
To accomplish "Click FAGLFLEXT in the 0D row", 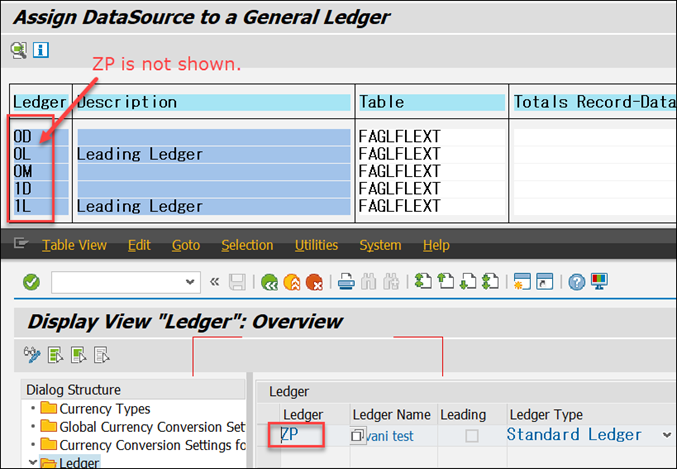I will [x=399, y=137].
